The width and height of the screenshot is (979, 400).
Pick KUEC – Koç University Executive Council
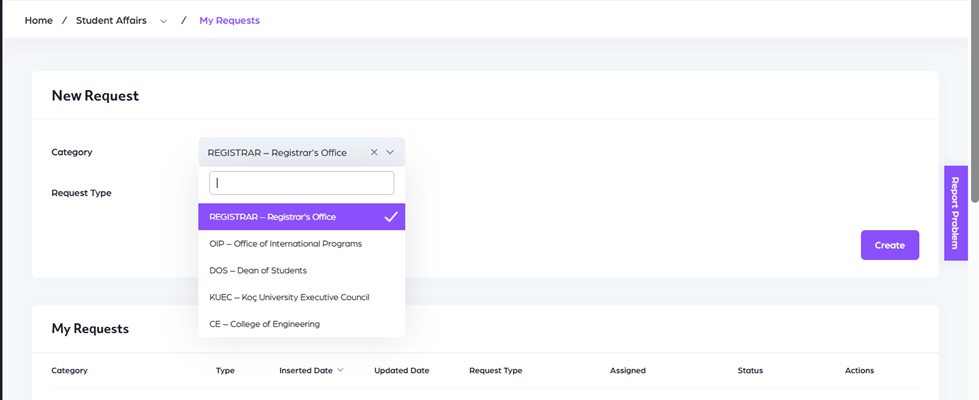tap(289, 297)
